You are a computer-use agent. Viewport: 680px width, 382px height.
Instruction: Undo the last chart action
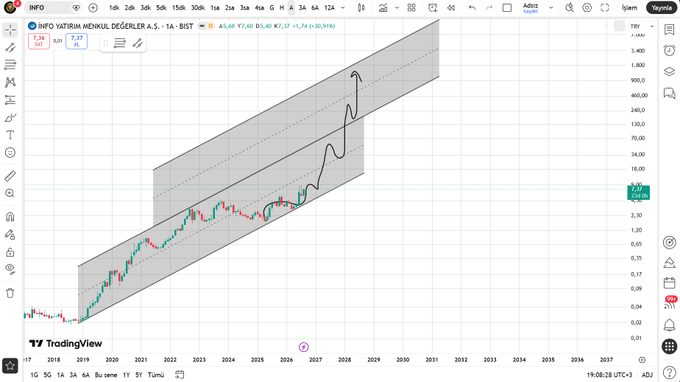click(472, 8)
